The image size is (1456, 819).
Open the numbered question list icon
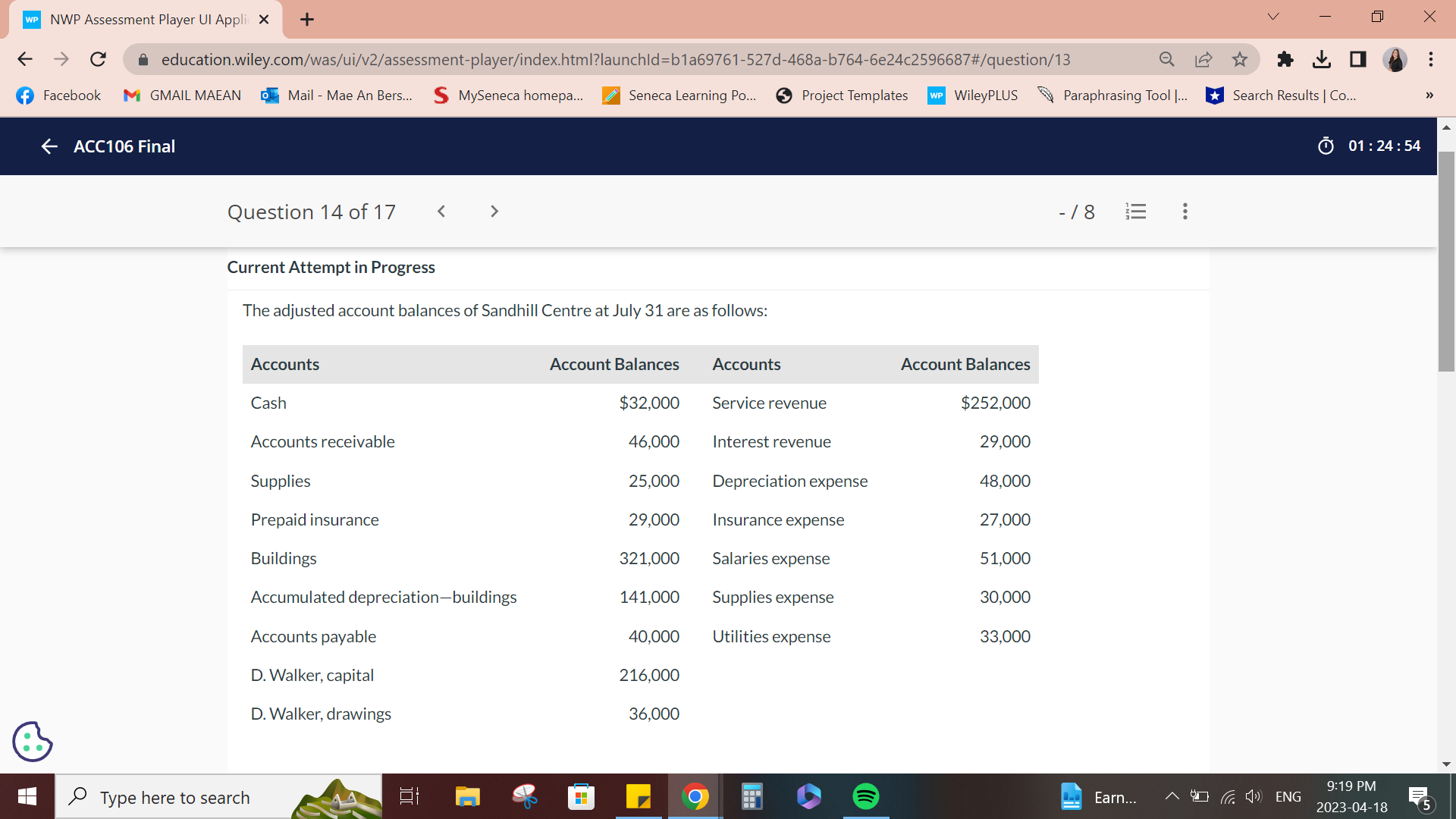point(1135,212)
